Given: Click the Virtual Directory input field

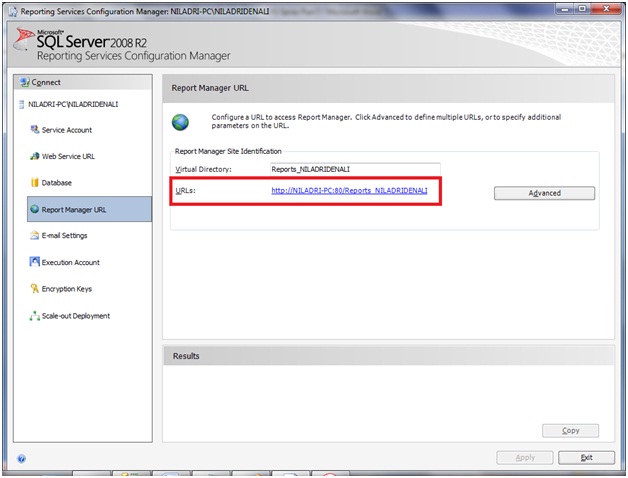Looking at the screenshot, I should [x=355, y=169].
